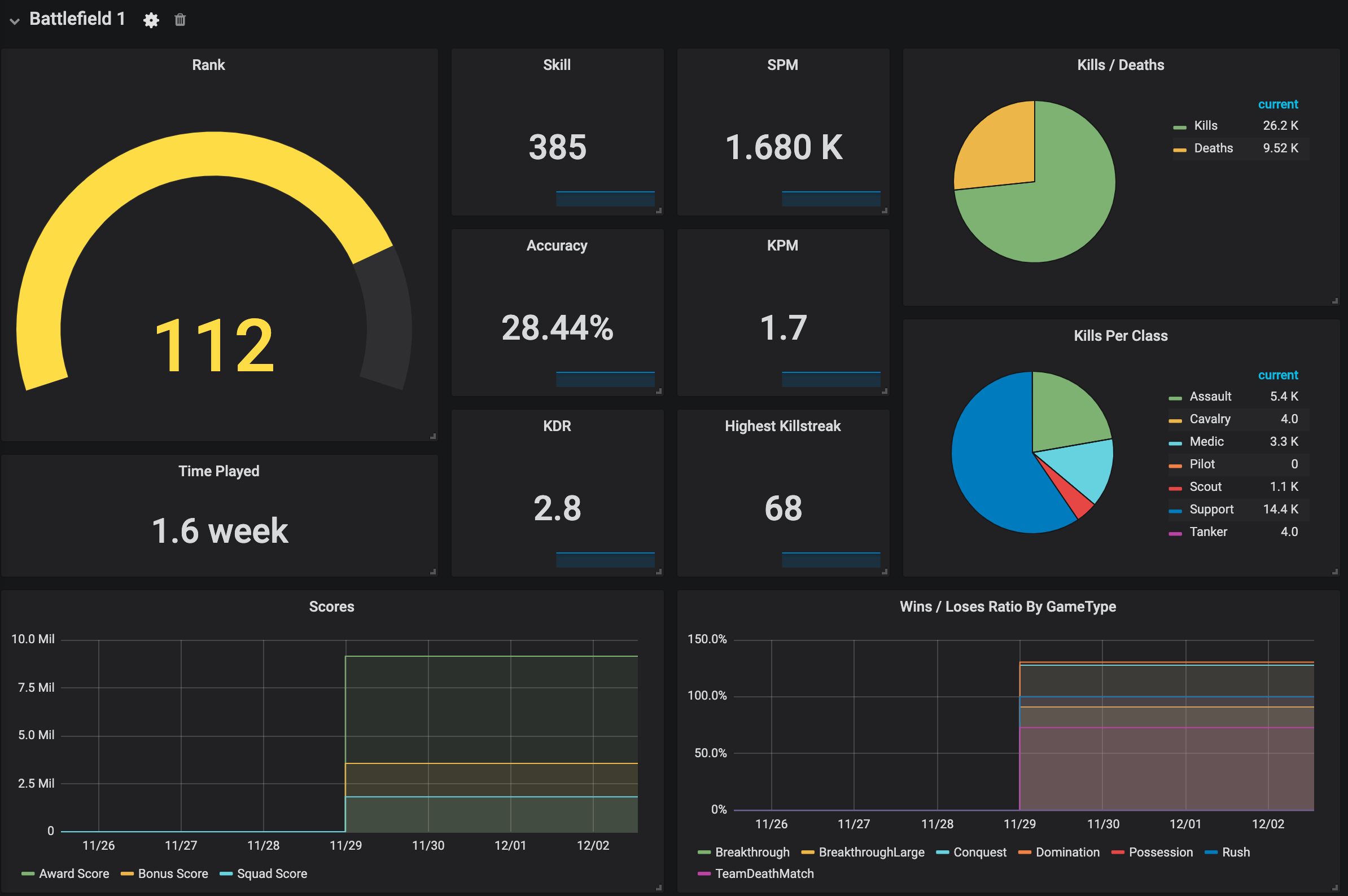Screen dimensions: 1348x896
Task: Select the Conquest legend label
Action: 981,851
